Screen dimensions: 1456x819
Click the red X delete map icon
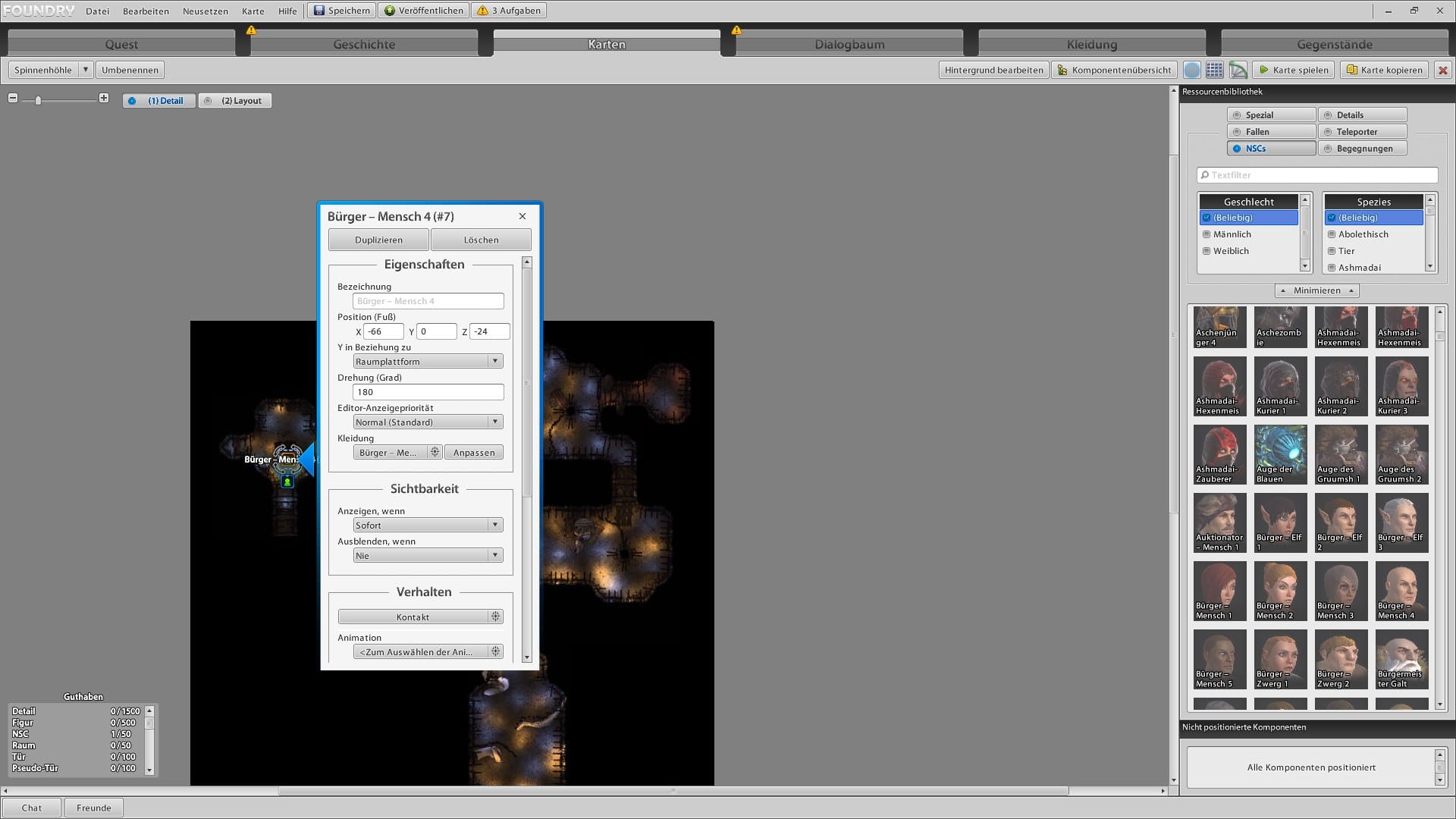(1442, 70)
